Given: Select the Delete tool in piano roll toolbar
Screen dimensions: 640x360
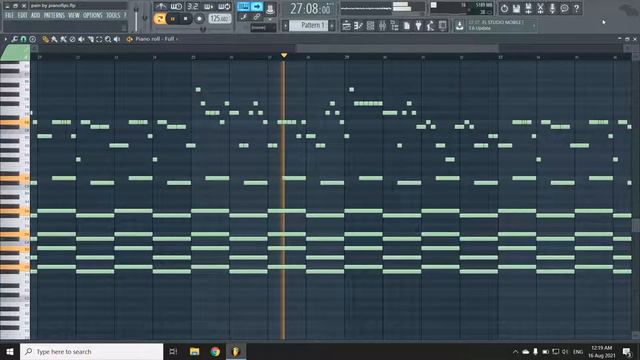Looking at the screenshot, I should tap(72, 39).
